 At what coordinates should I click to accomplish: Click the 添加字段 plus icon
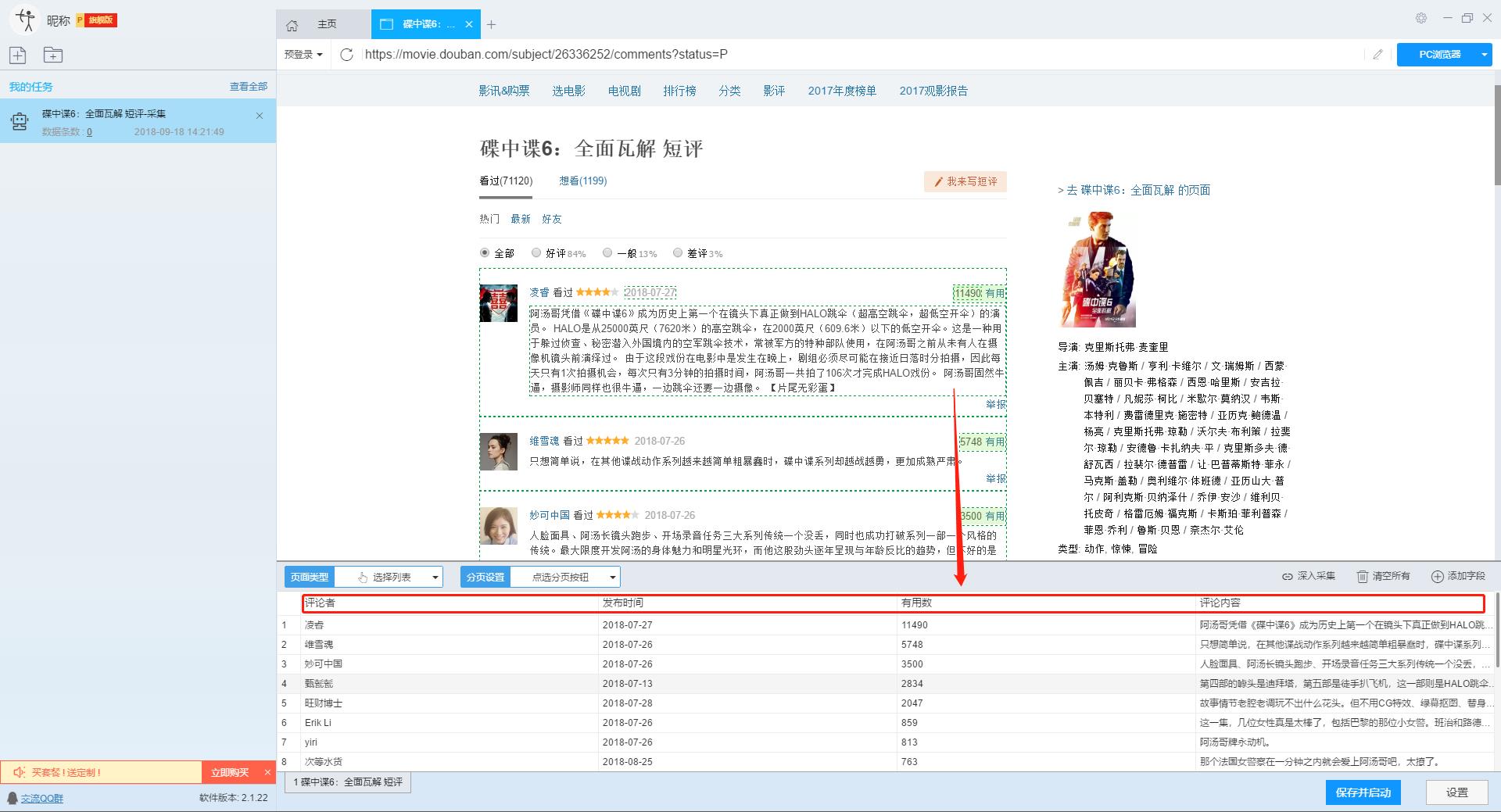pos(1437,576)
